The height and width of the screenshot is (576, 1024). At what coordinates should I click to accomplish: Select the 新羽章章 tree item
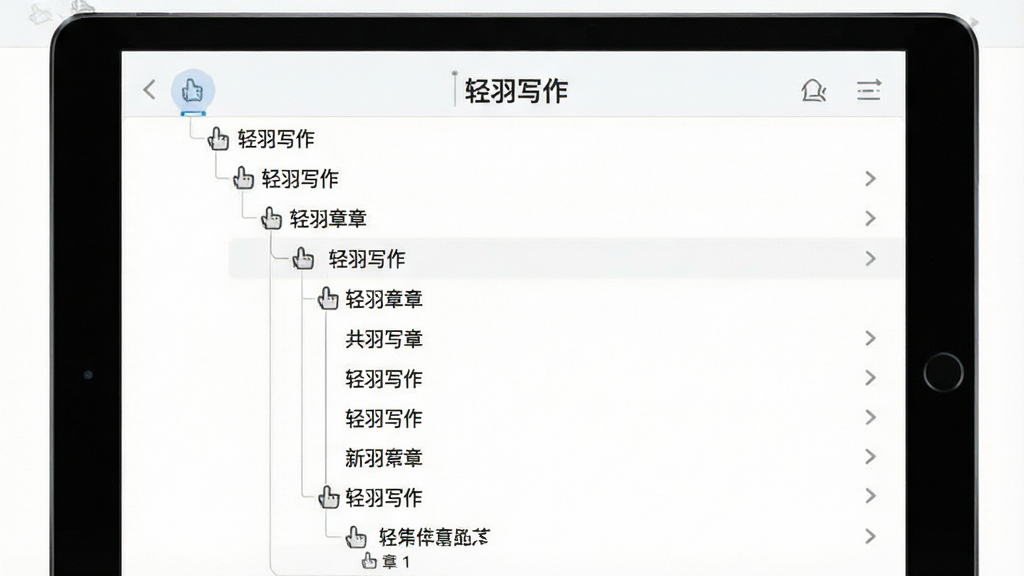384,458
